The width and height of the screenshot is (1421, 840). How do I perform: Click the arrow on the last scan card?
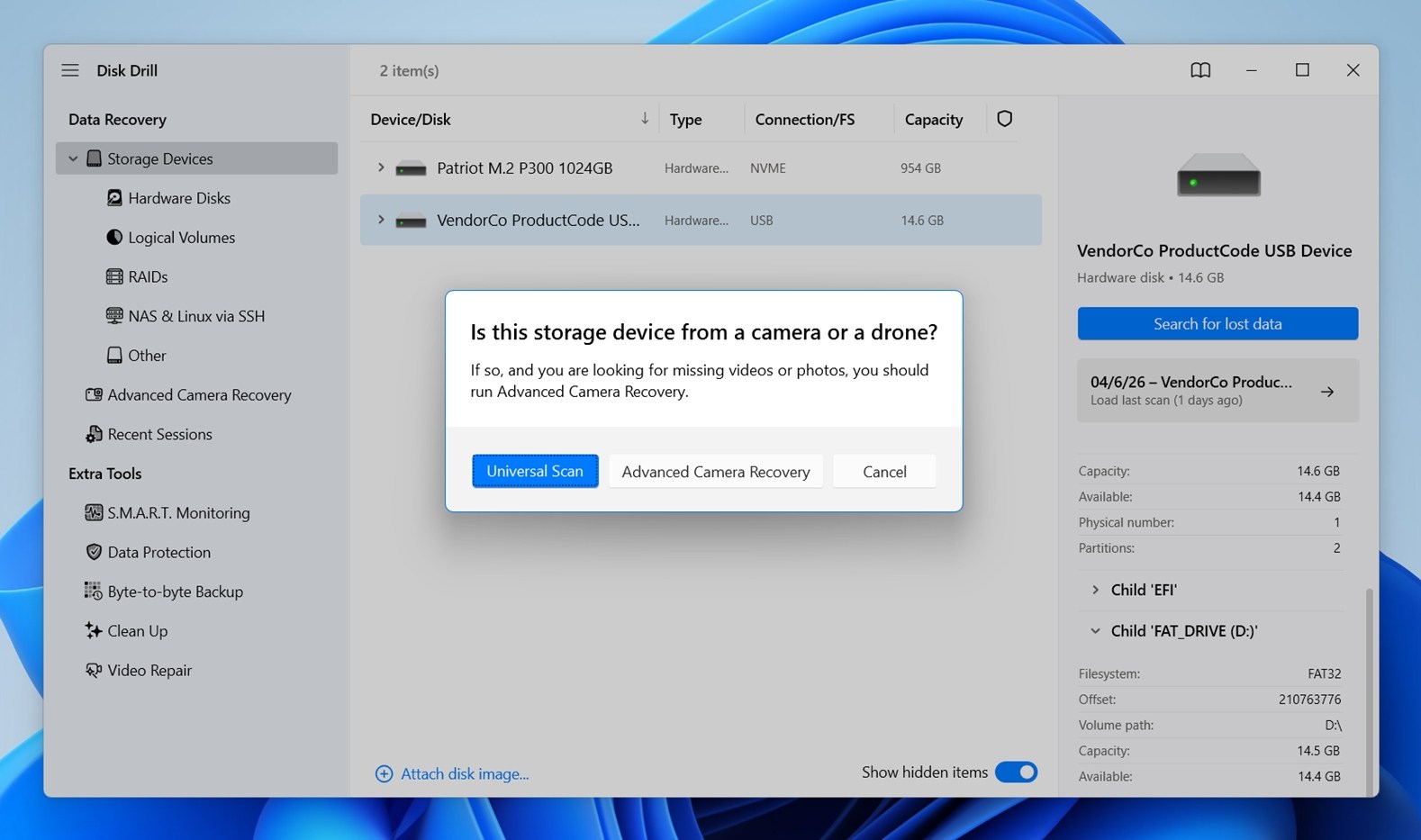[1327, 392]
